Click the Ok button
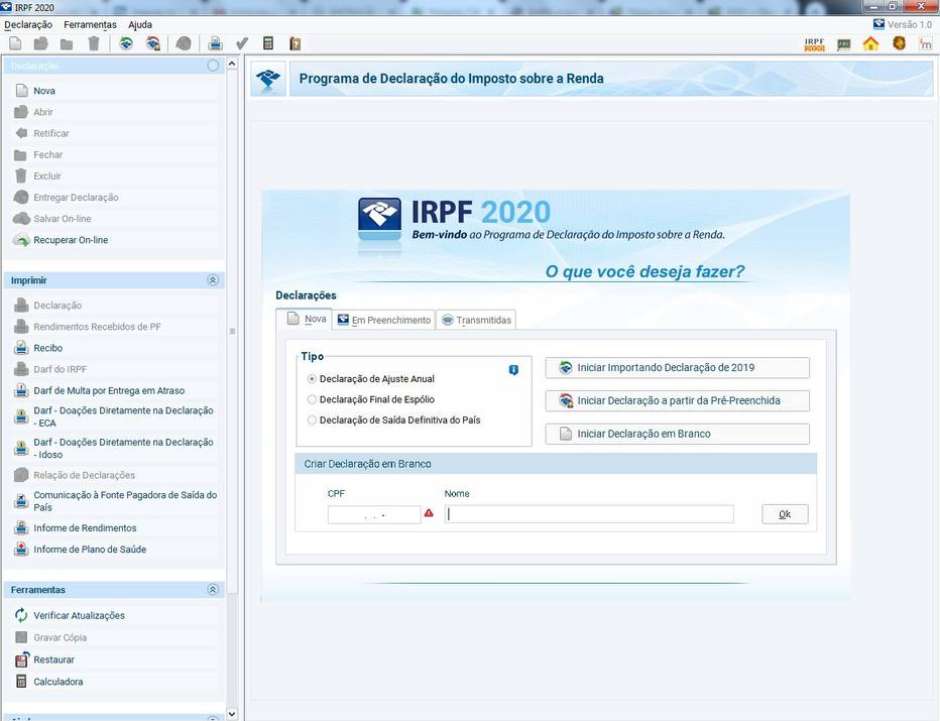The height and width of the screenshot is (721, 940). coord(784,514)
